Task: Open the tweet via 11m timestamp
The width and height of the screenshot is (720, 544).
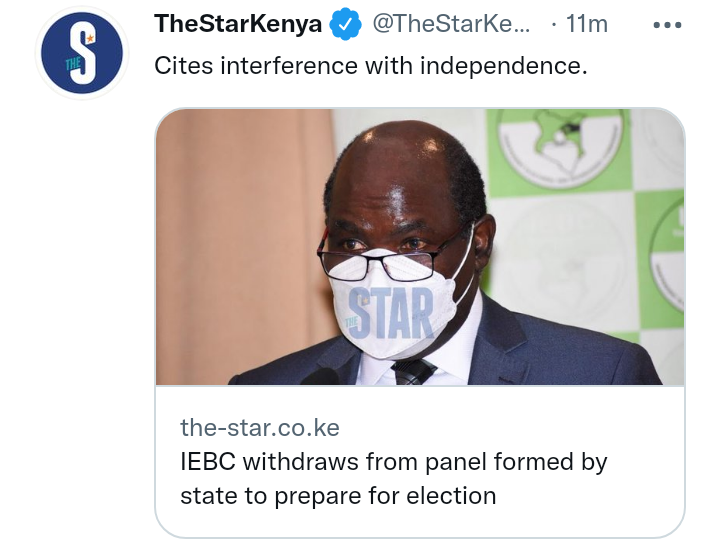Action: [586, 24]
